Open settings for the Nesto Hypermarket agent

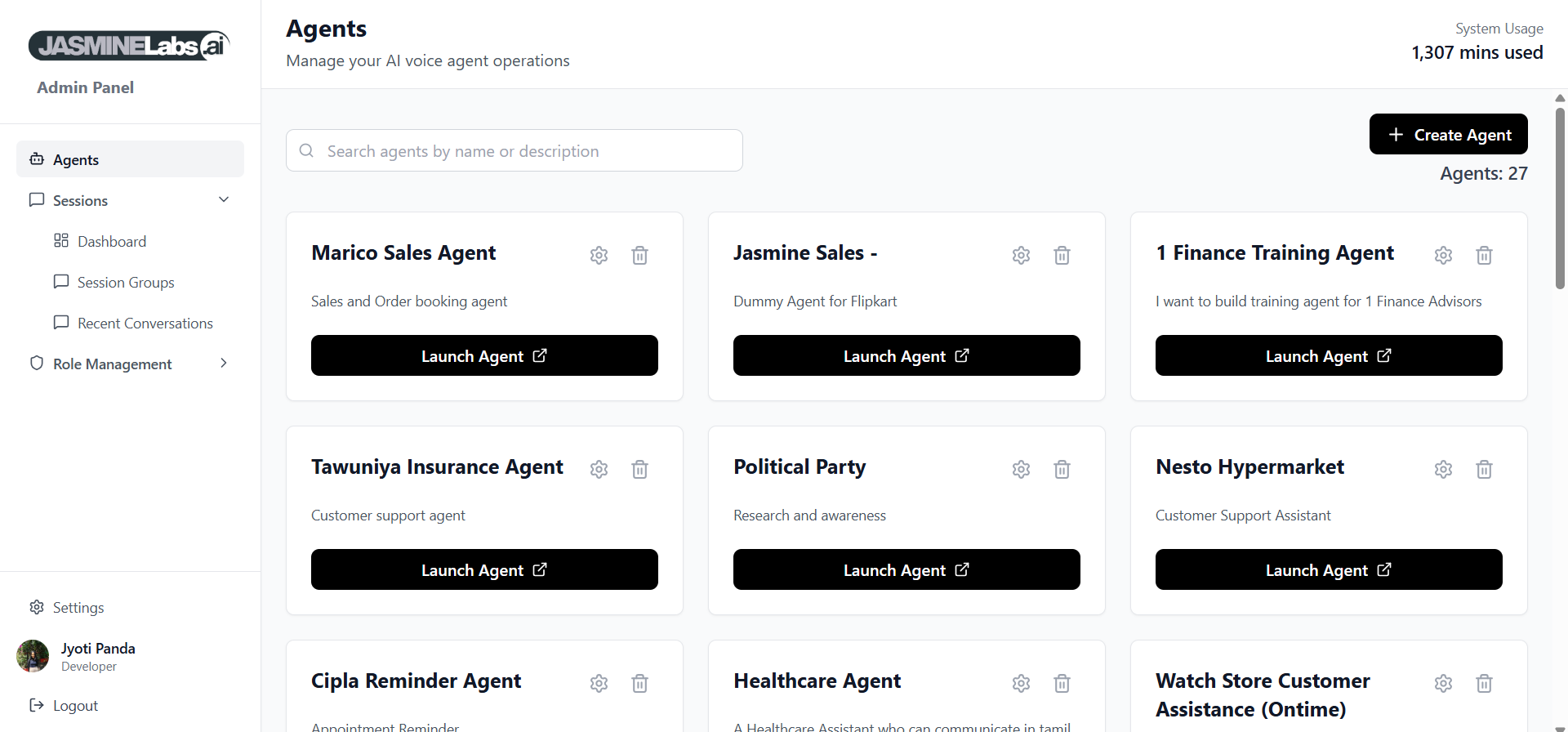pos(1443,469)
